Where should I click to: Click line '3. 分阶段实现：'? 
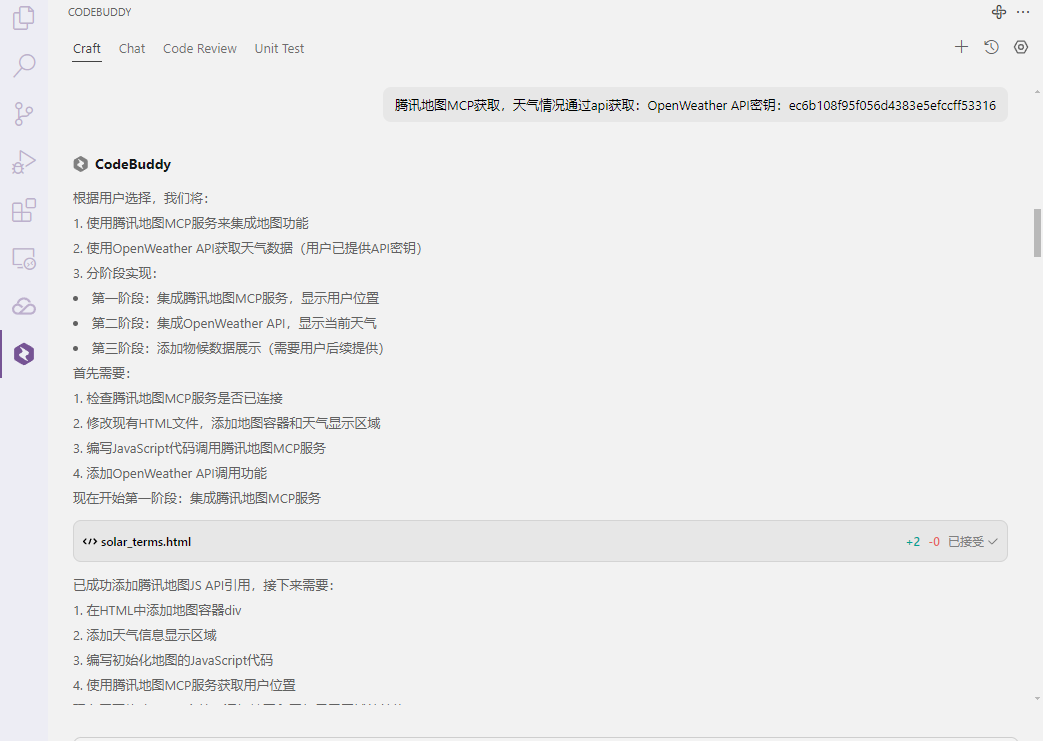coord(115,273)
